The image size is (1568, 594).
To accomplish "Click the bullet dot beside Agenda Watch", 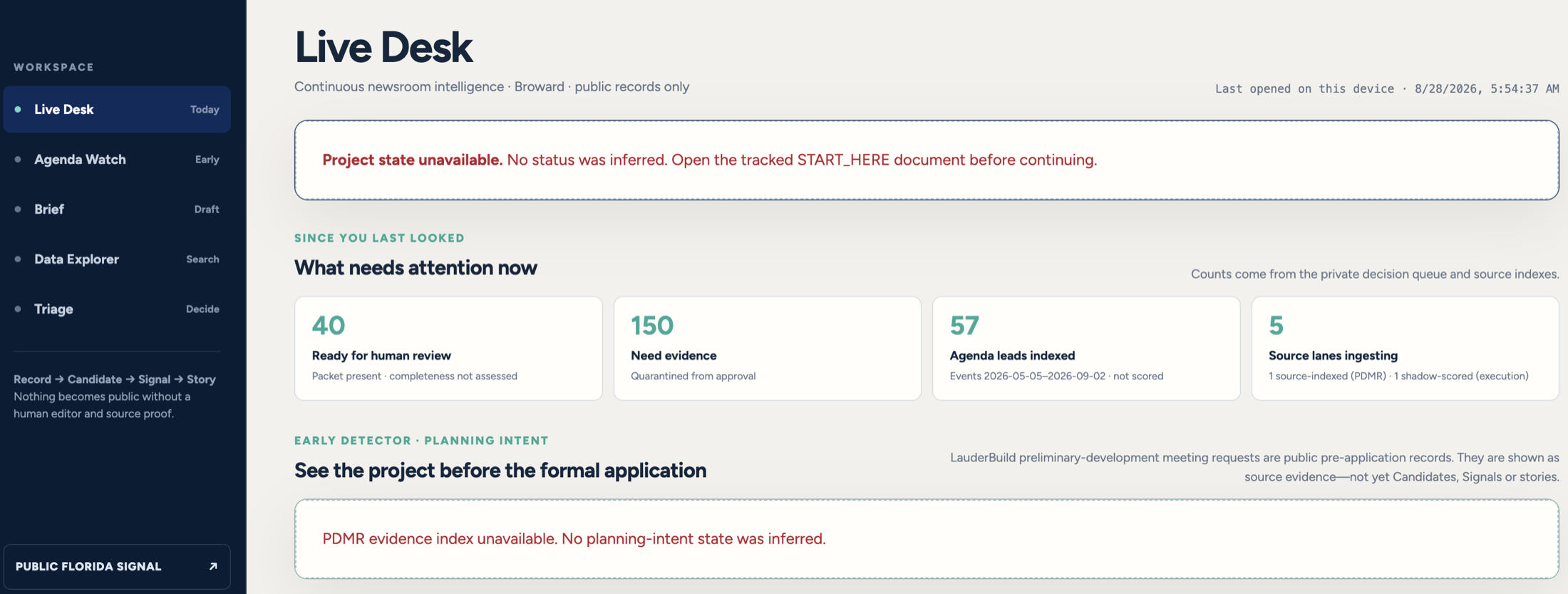I will point(18,159).
